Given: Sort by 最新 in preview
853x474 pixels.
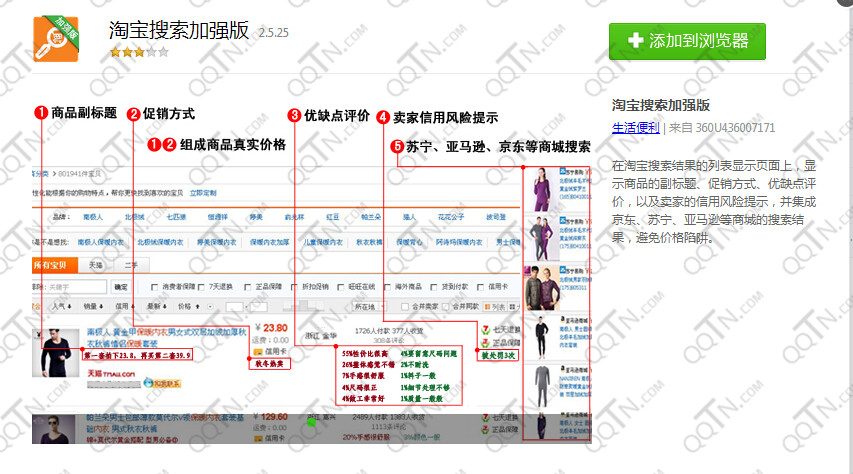Looking at the screenshot, I should coord(157,306).
